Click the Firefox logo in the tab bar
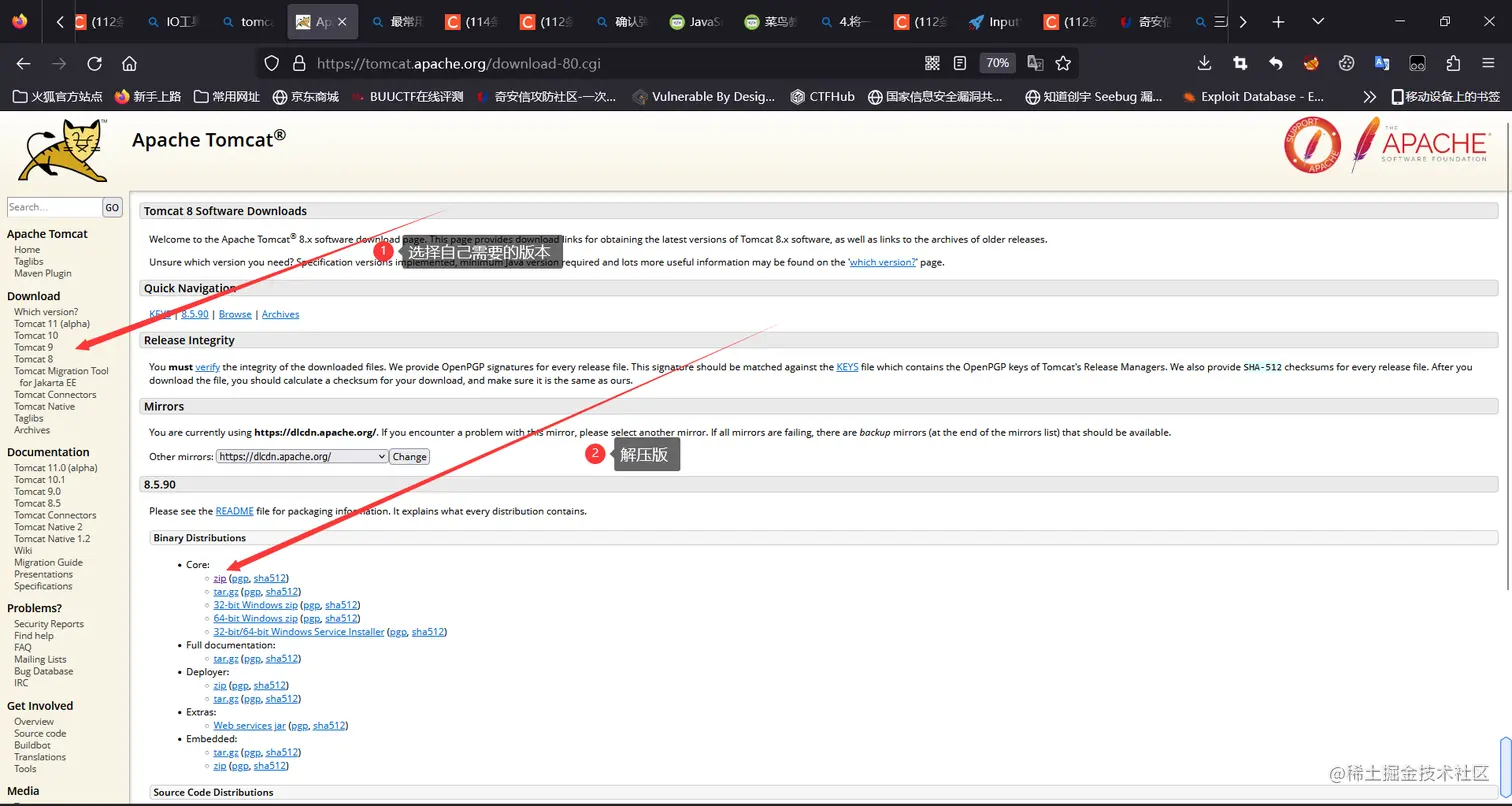This screenshot has width=1512, height=806. click(20, 21)
